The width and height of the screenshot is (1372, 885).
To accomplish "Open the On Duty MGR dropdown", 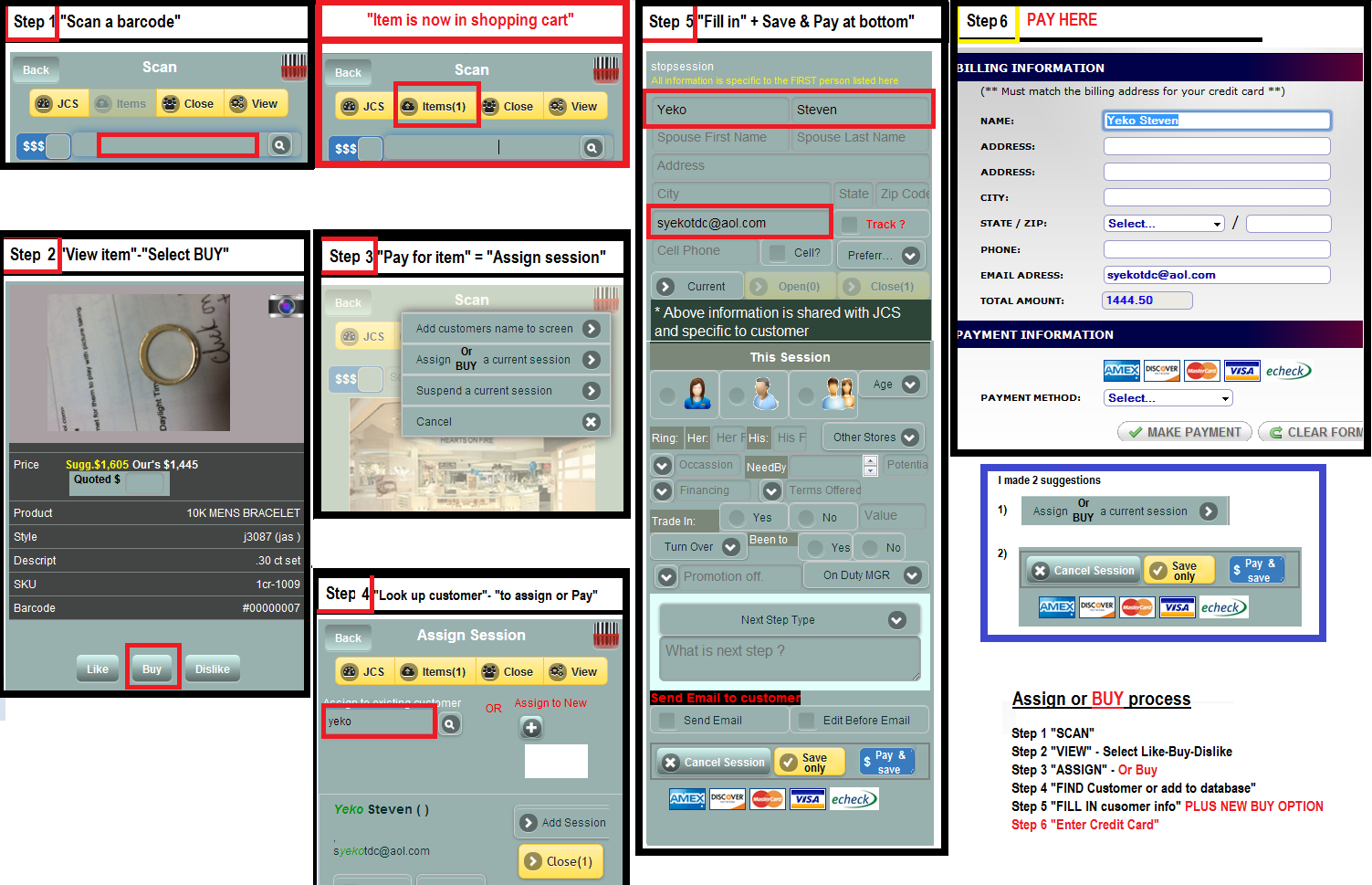I will (865, 575).
